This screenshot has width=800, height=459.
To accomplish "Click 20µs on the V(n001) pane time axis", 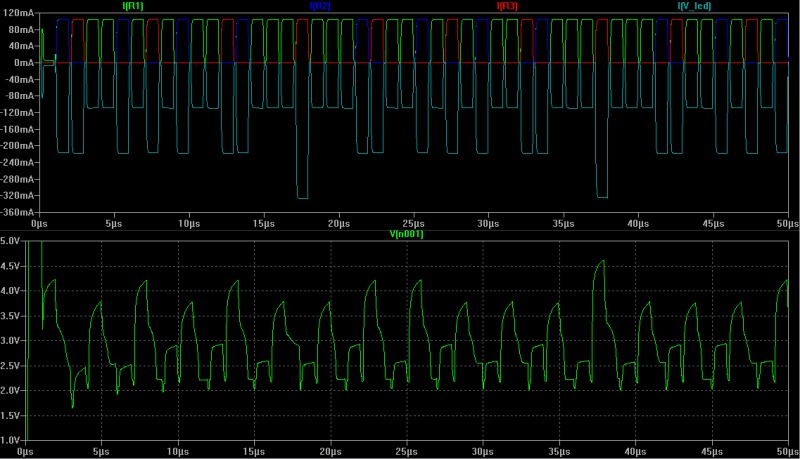I will point(330,452).
